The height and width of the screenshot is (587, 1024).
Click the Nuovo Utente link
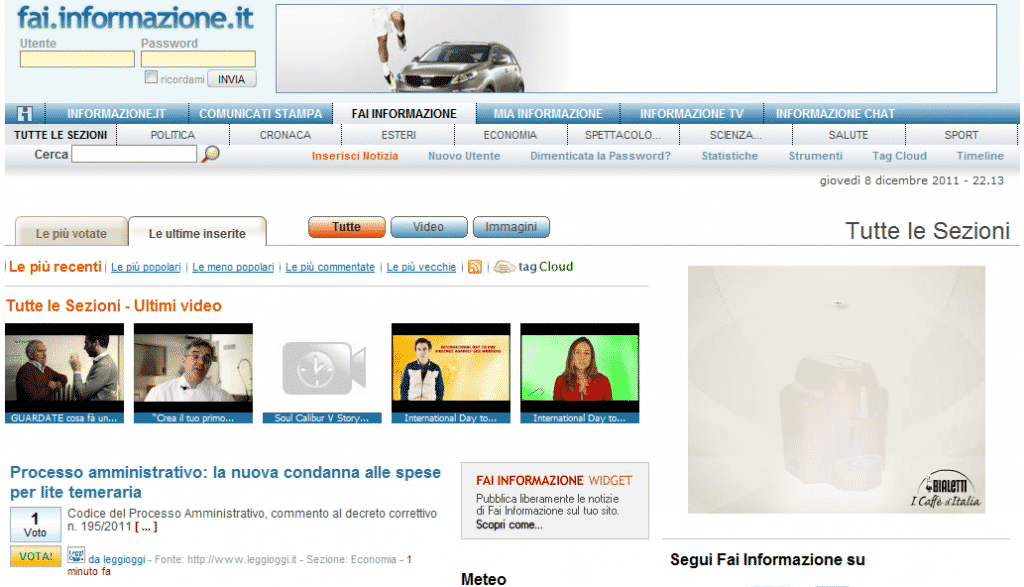point(464,156)
